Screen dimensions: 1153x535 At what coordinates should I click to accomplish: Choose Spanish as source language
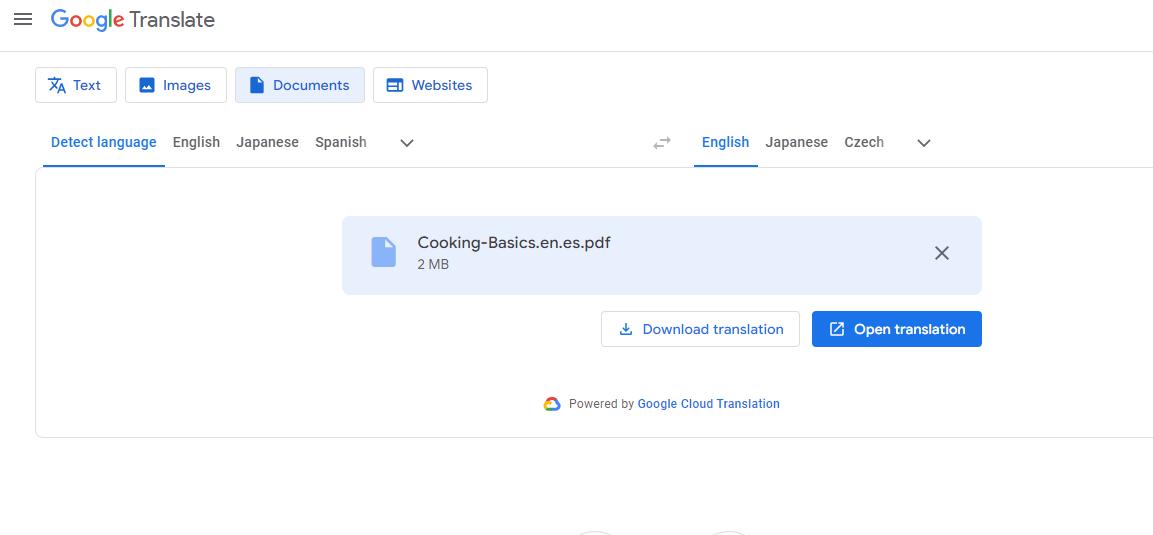coord(341,142)
